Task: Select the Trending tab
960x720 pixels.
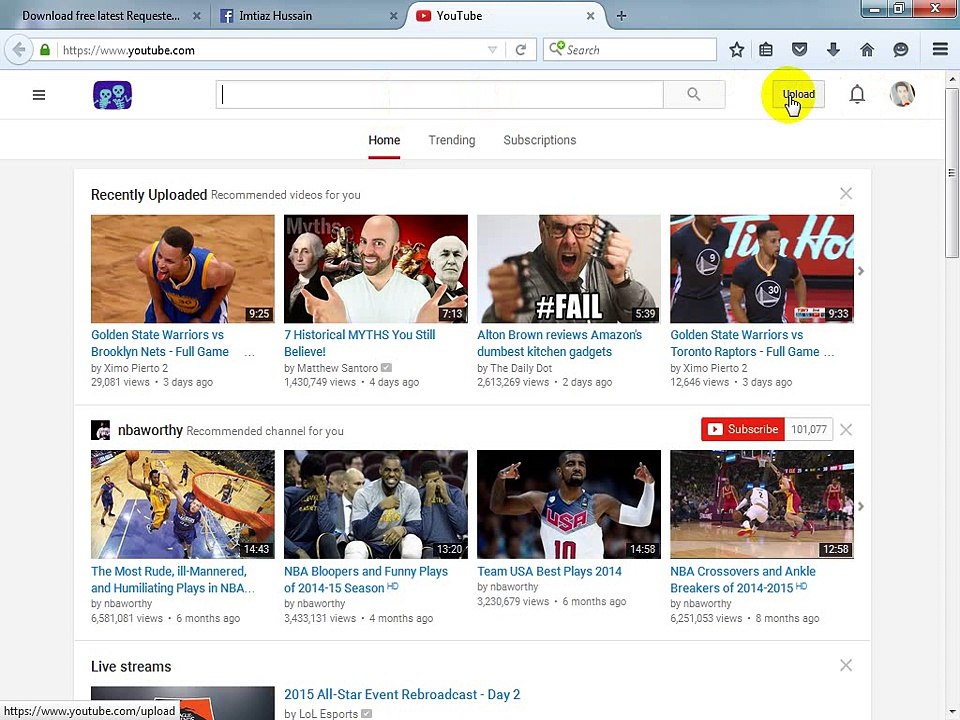Action: pyautogui.click(x=452, y=140)
